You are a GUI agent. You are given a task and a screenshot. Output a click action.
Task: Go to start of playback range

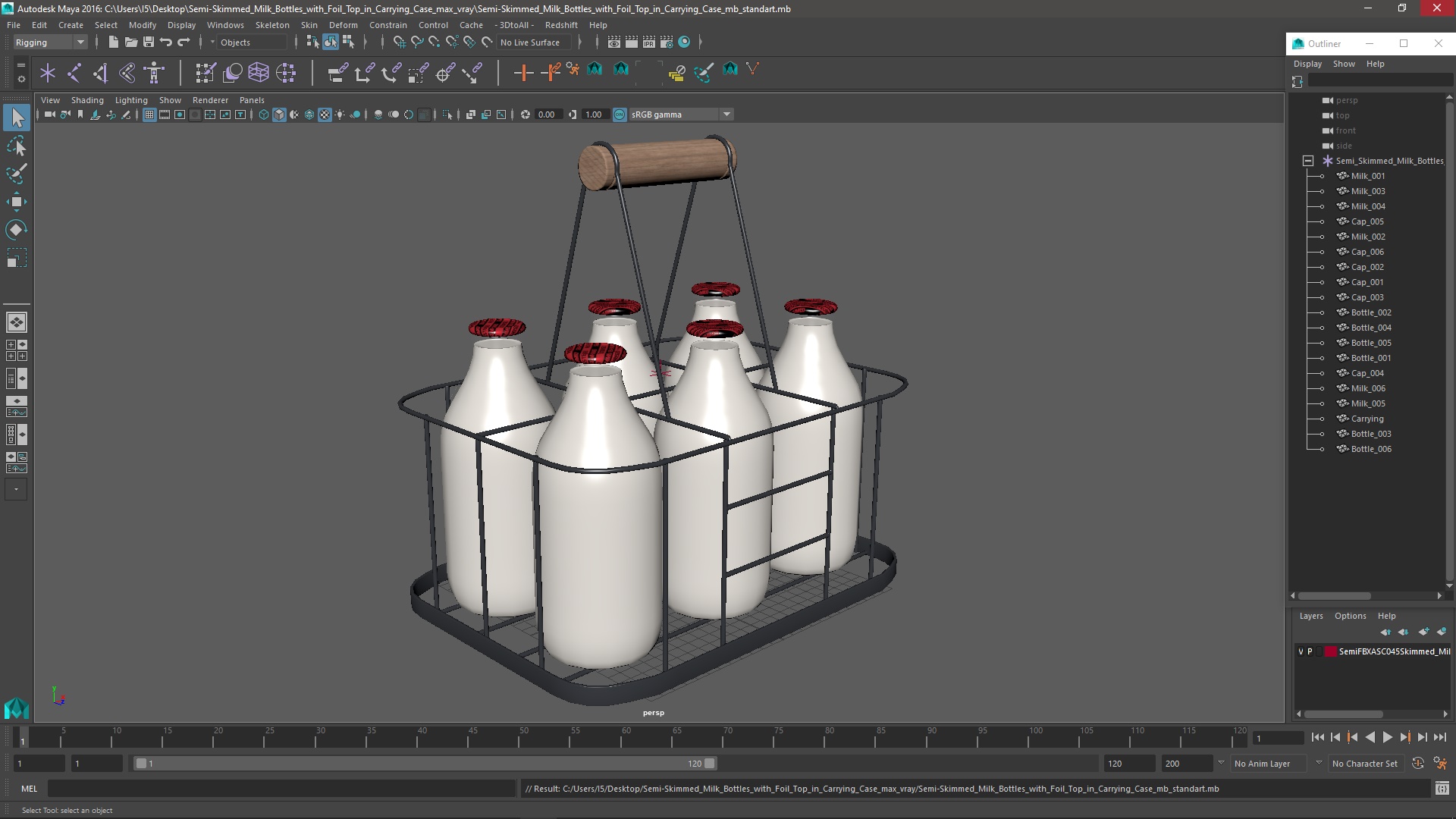click(1317, 737)
